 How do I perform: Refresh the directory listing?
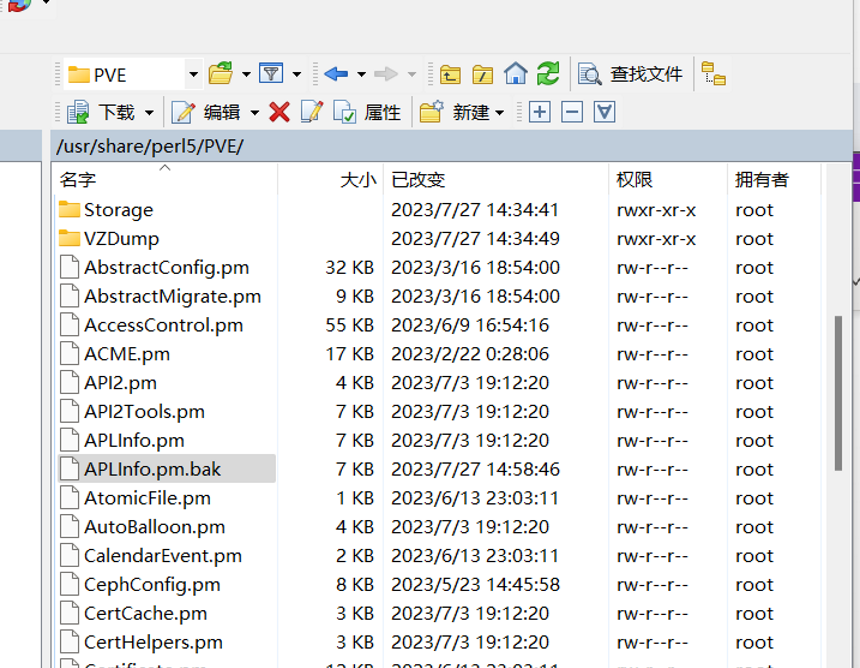point(548,74)
